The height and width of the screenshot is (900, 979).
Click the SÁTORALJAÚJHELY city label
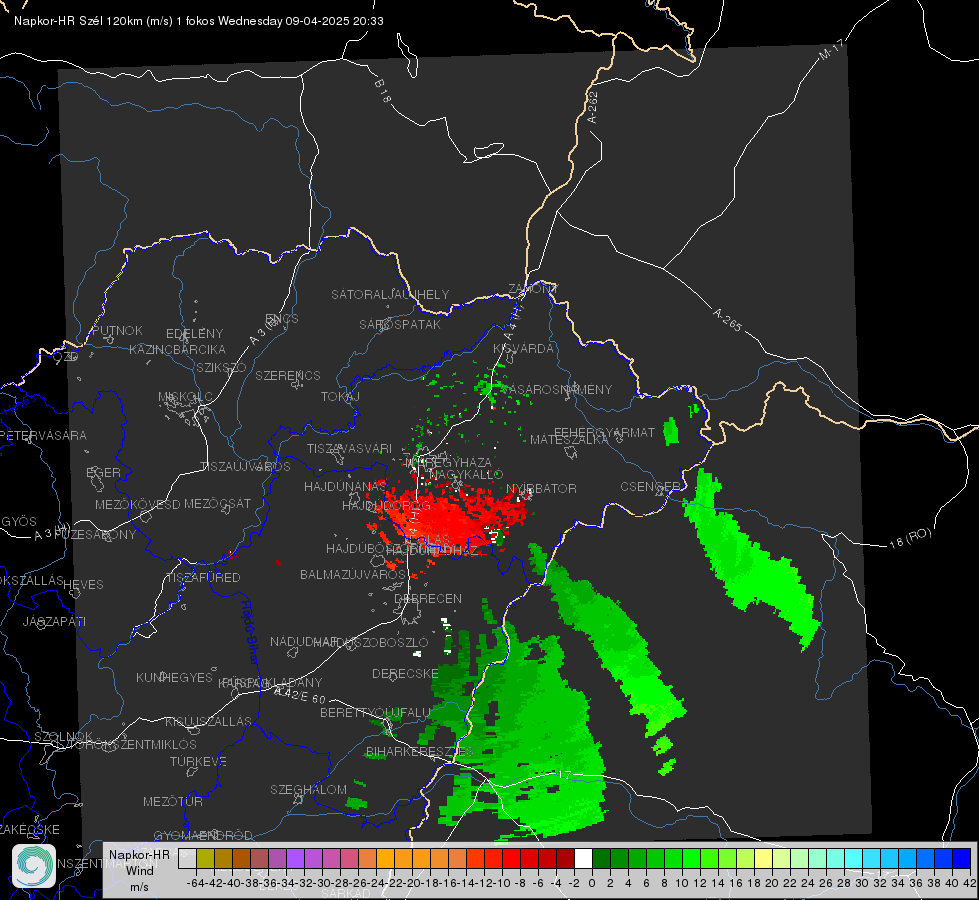pos(390,294)
